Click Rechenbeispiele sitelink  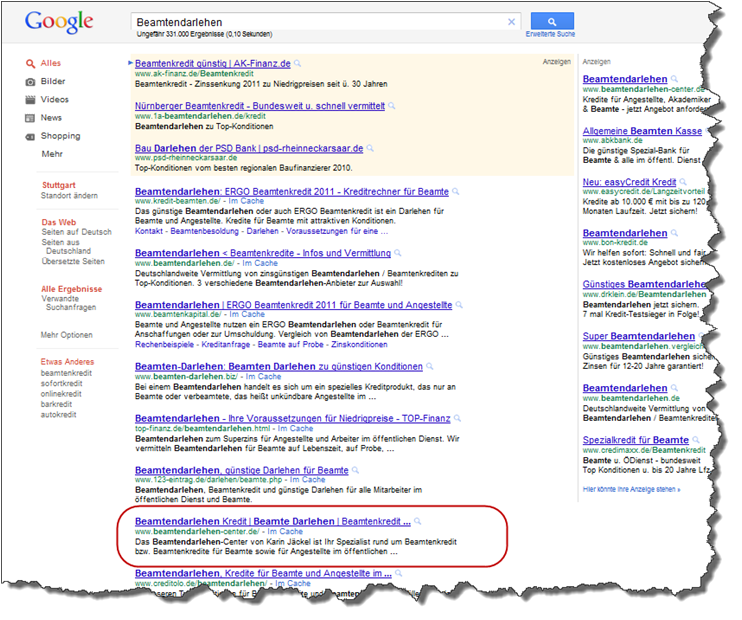pyautogui.click(x=164, y=345)
